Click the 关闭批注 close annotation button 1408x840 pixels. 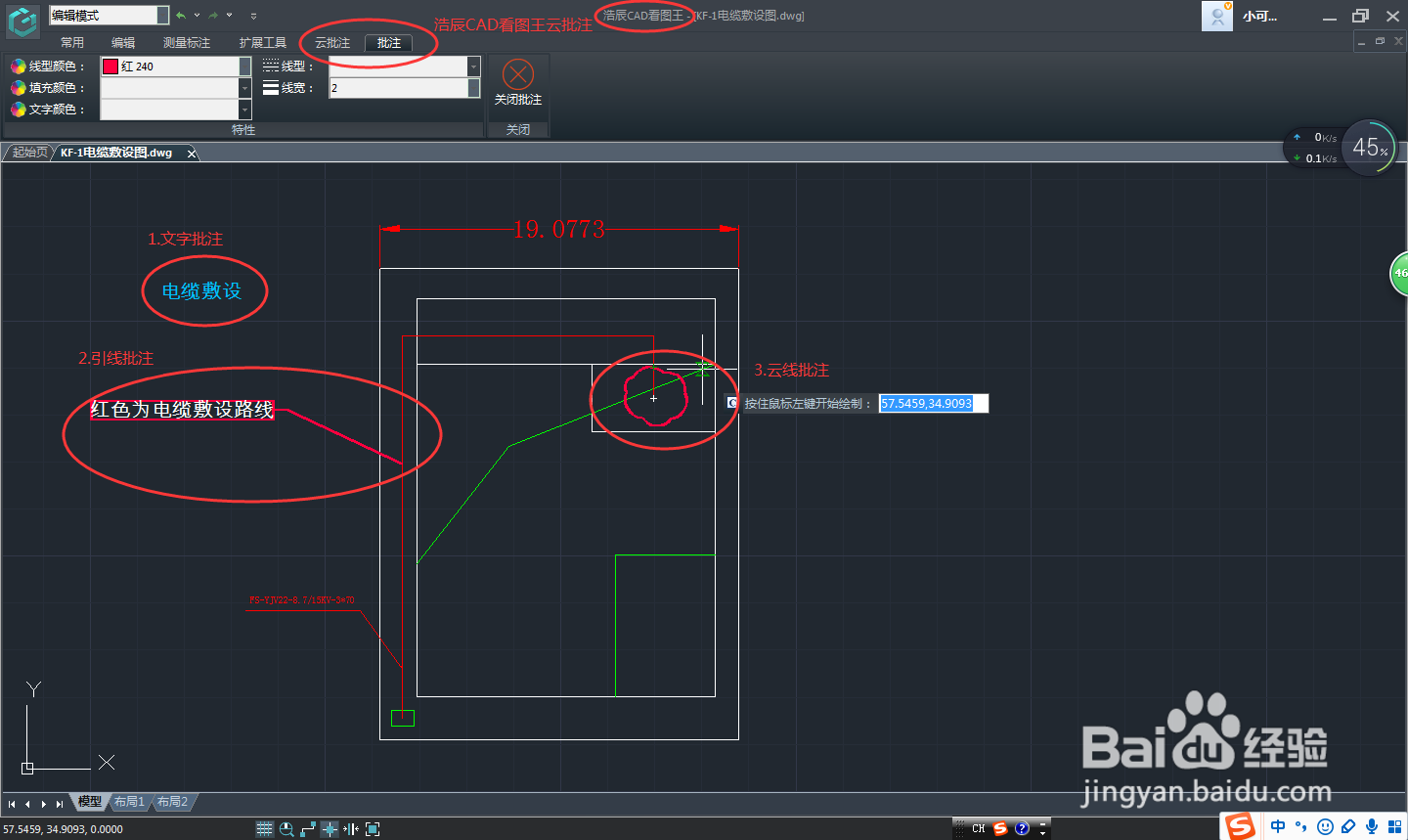pos(517,84)
